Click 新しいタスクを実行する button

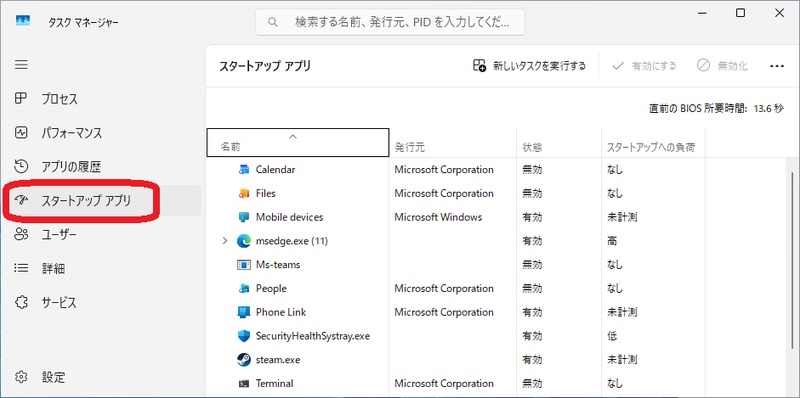(530, 66)
